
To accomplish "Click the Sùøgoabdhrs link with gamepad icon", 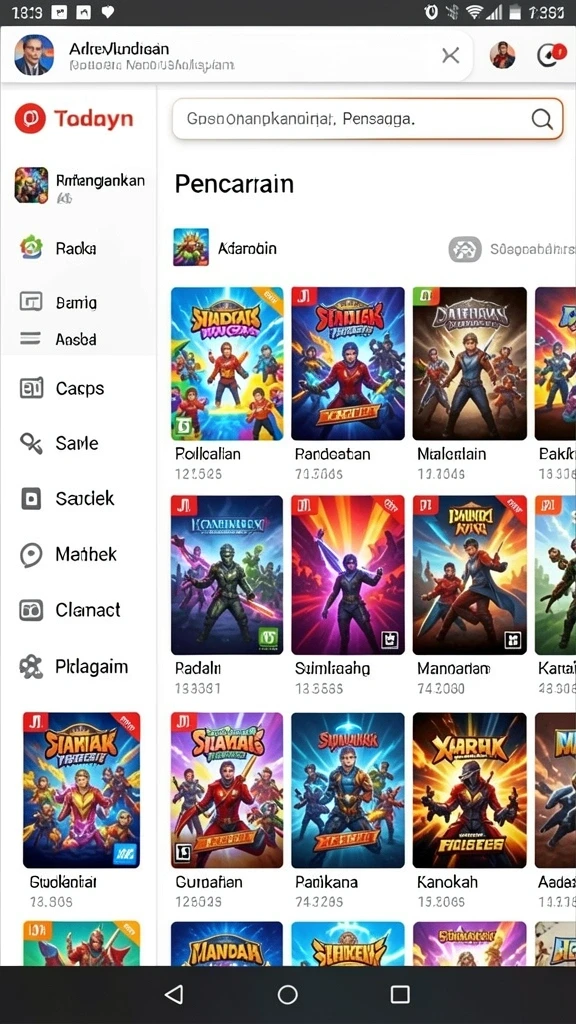I will (512, 249).
